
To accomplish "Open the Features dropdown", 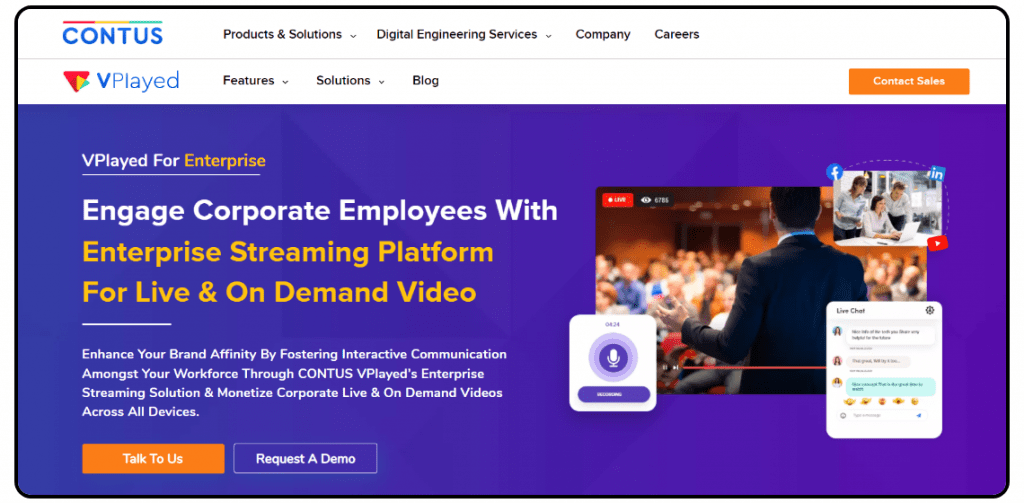I will (x=255, y=81).
